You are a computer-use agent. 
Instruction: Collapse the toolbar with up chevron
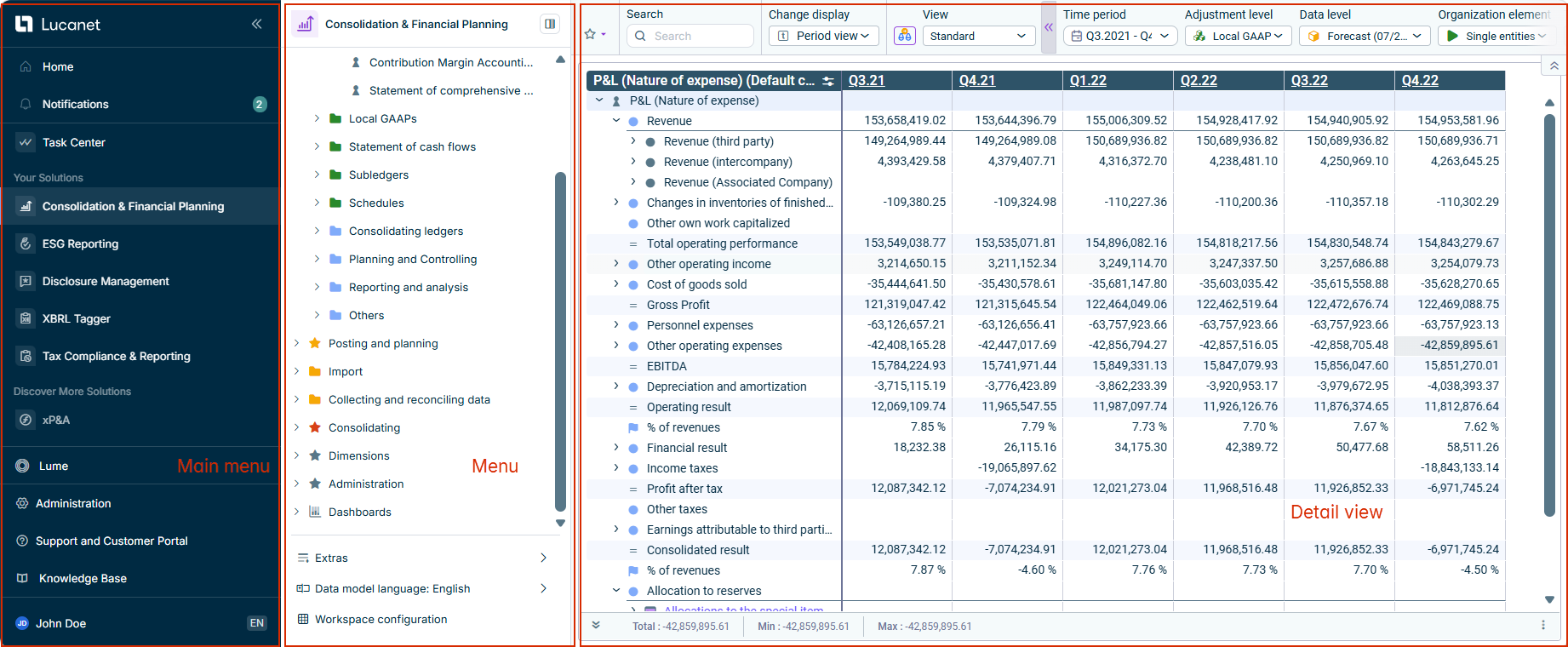pos(1554,66)
